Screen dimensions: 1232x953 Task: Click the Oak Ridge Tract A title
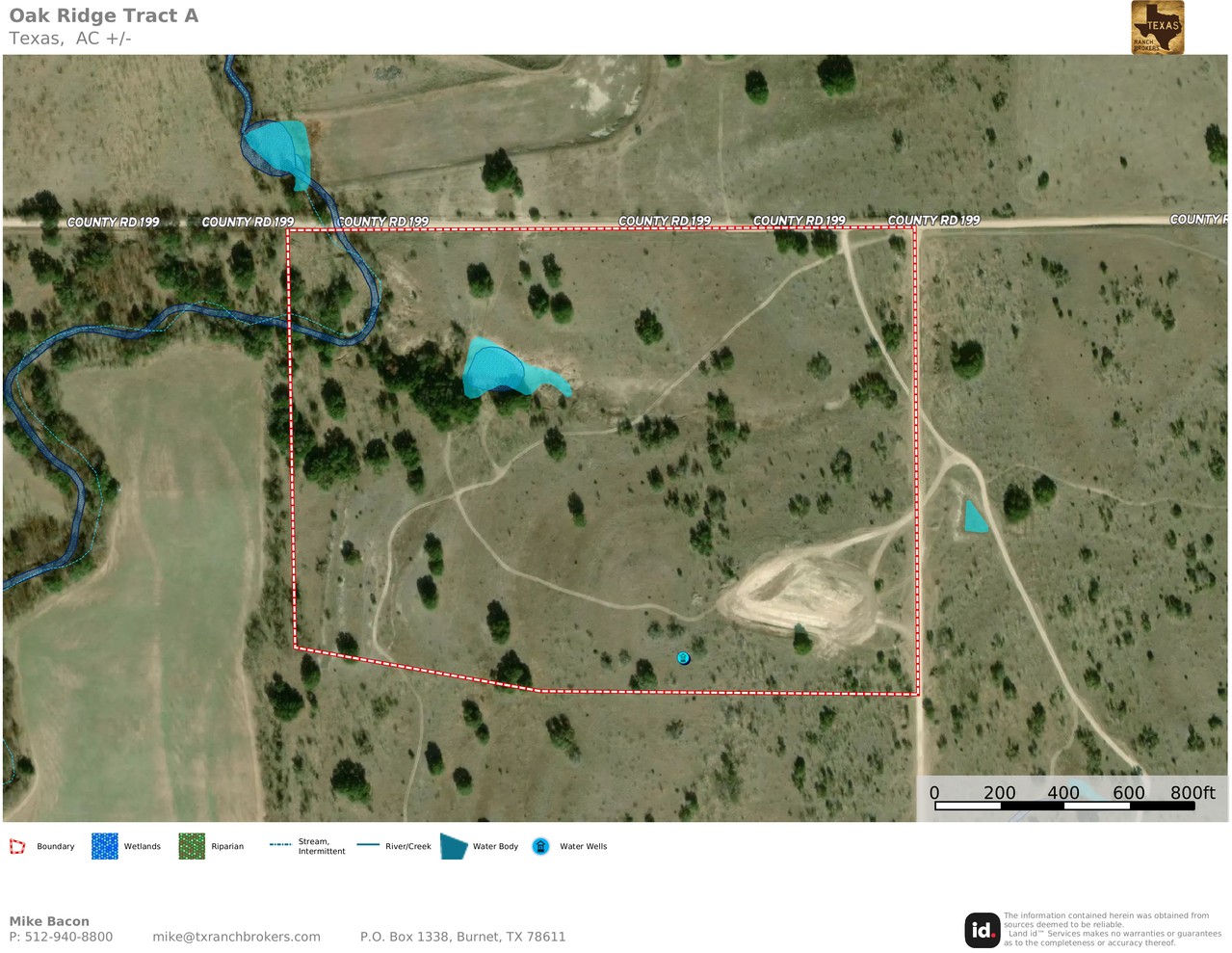pyautogui.click(x=104, y=15)
